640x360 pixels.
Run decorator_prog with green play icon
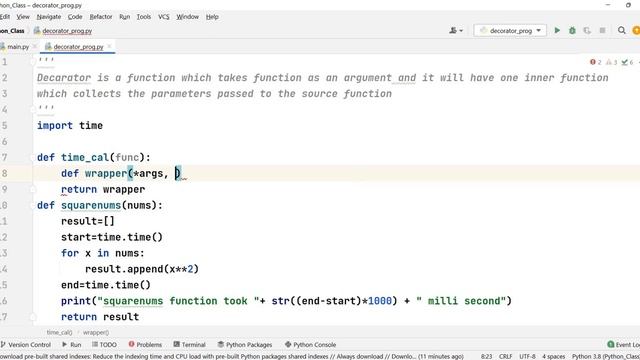[557, 31]
